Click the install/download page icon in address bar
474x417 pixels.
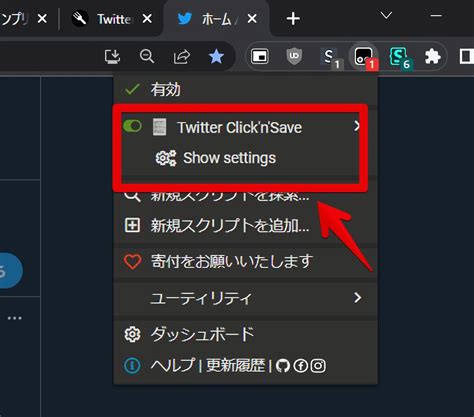point(112,56)
